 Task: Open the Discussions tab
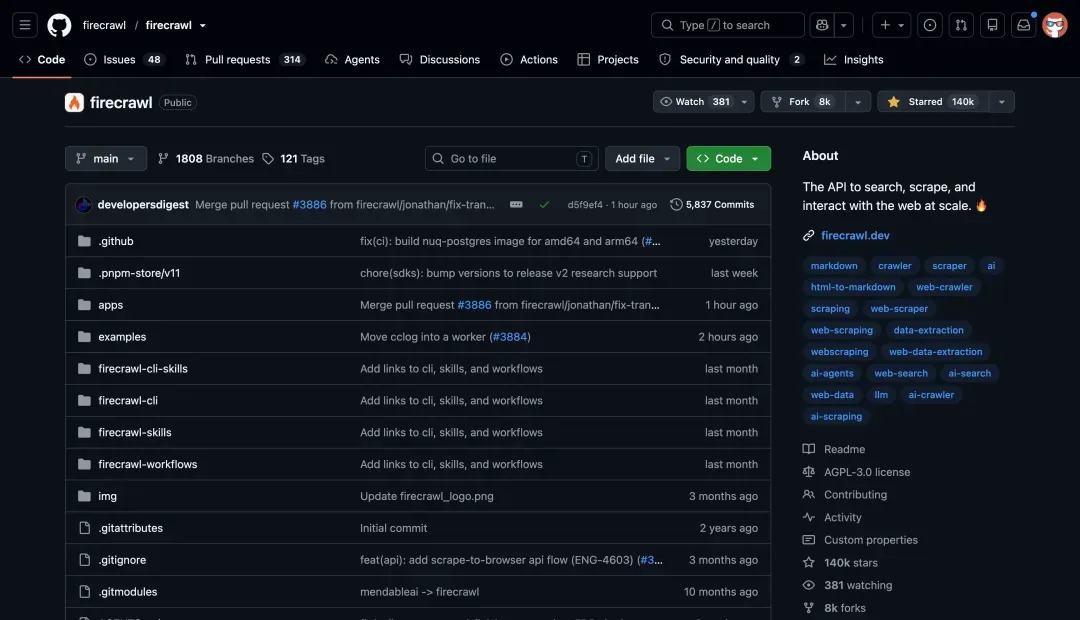click(x=440, y=60)
